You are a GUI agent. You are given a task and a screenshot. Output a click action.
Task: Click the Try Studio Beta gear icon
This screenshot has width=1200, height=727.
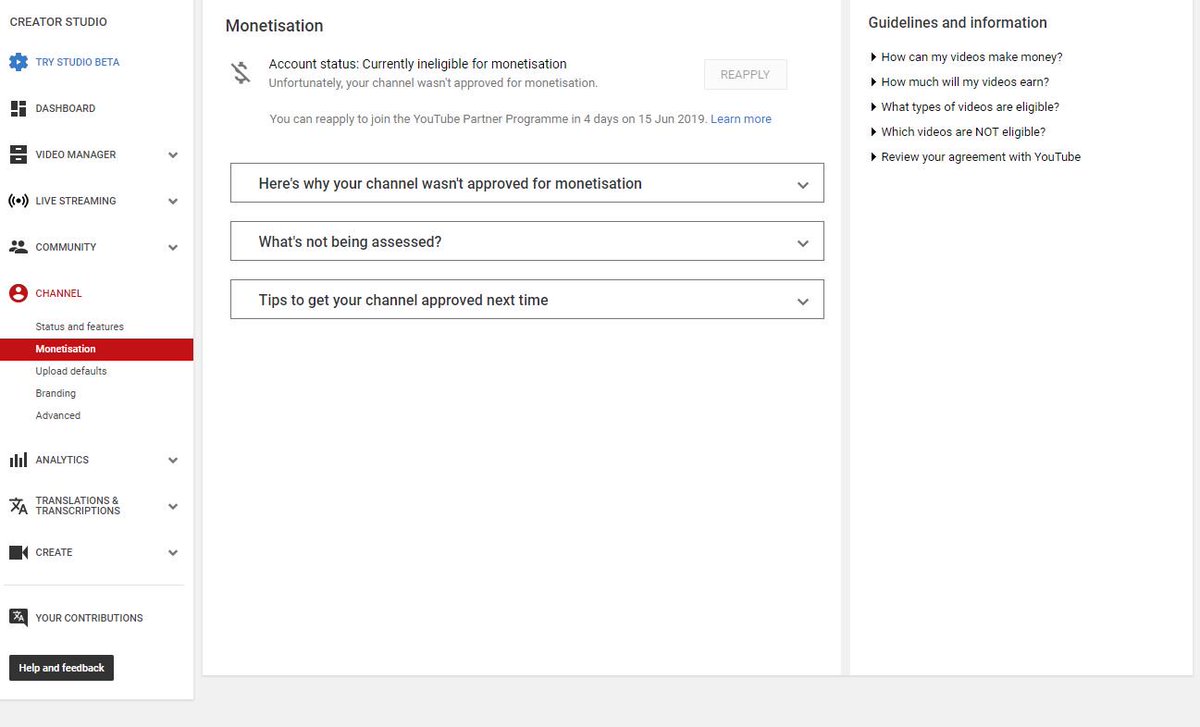tap(18, 62)
